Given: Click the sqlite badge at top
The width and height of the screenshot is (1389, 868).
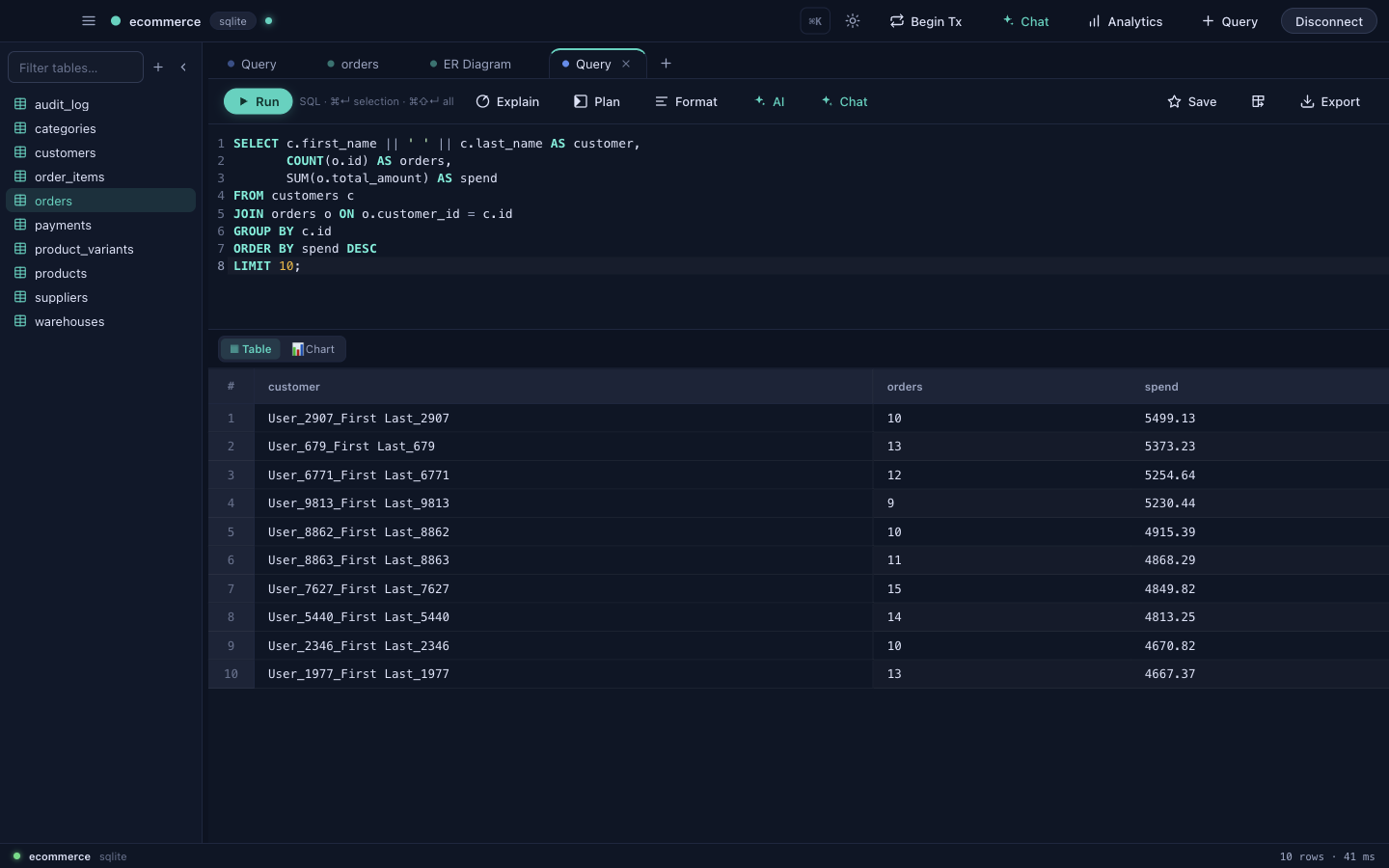Looking at the screenshot, I should pos(232,21).
